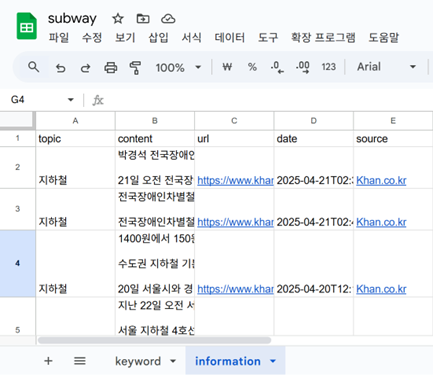
Task: Select column E header
Action: [393, 121]
